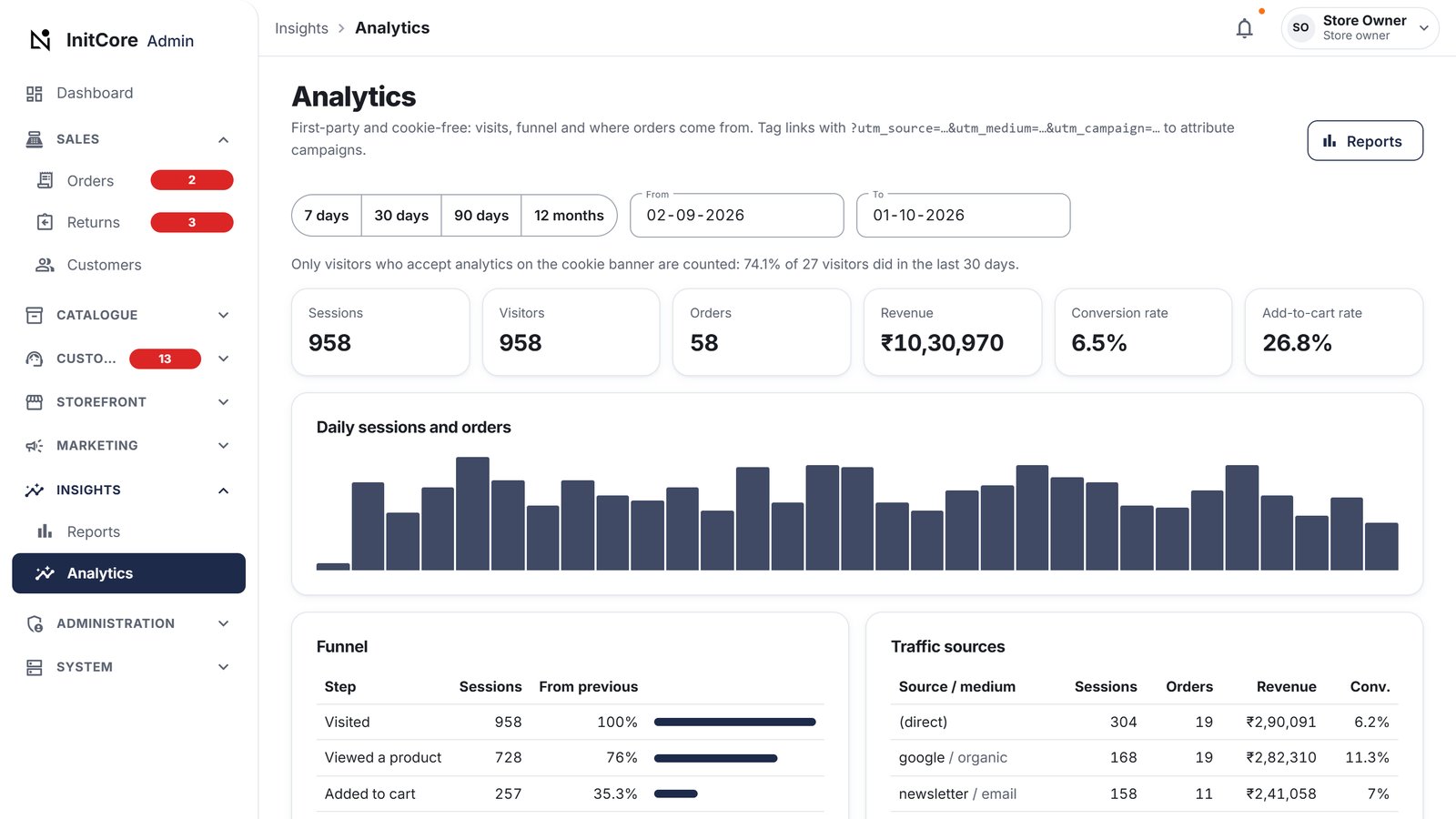Click the InitCore logo icon
Screen dimensions: 1456x819
pyautogui.click(x=40, y=40)
